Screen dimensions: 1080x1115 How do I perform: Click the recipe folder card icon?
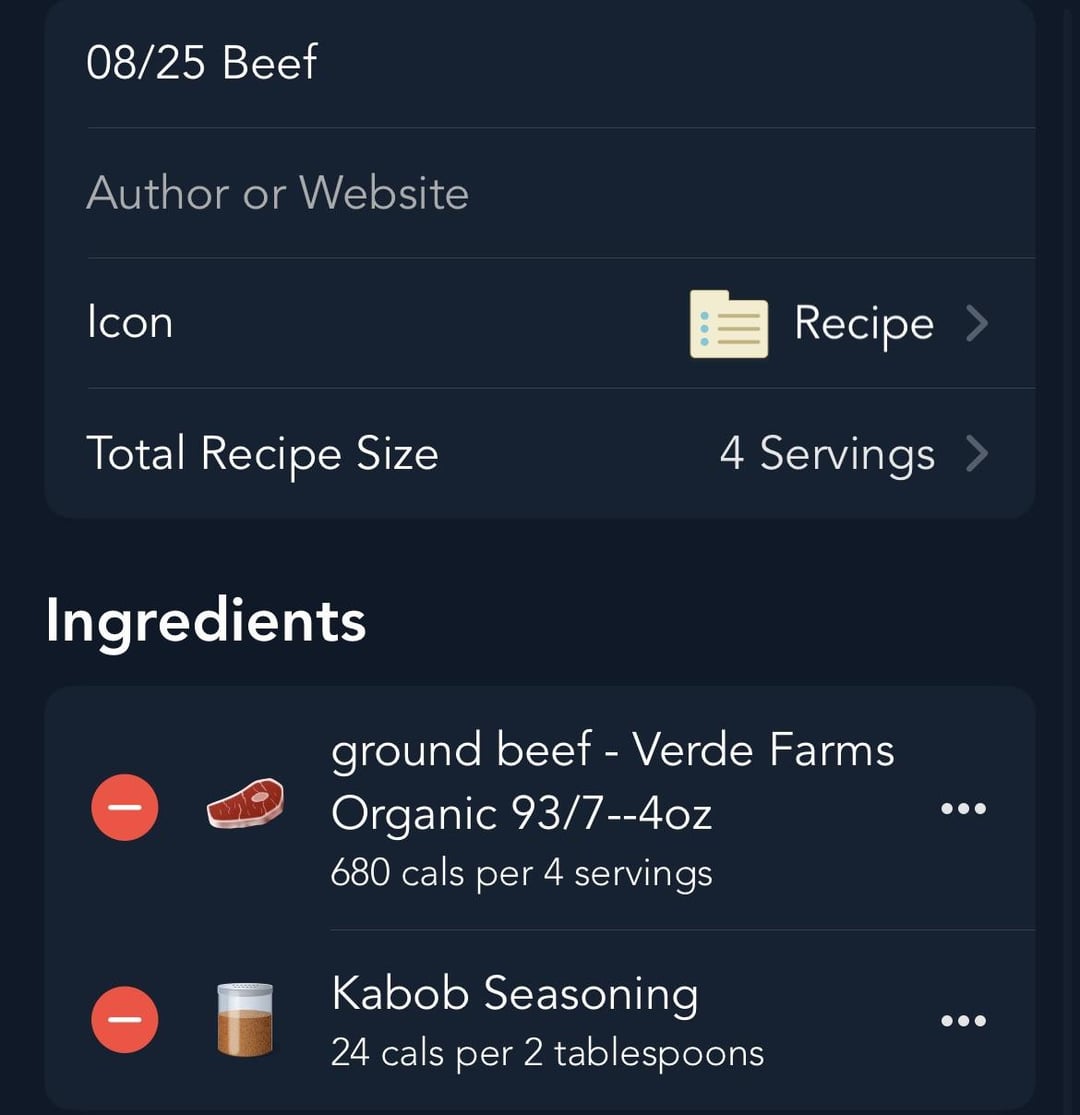(x=729, y=324)
